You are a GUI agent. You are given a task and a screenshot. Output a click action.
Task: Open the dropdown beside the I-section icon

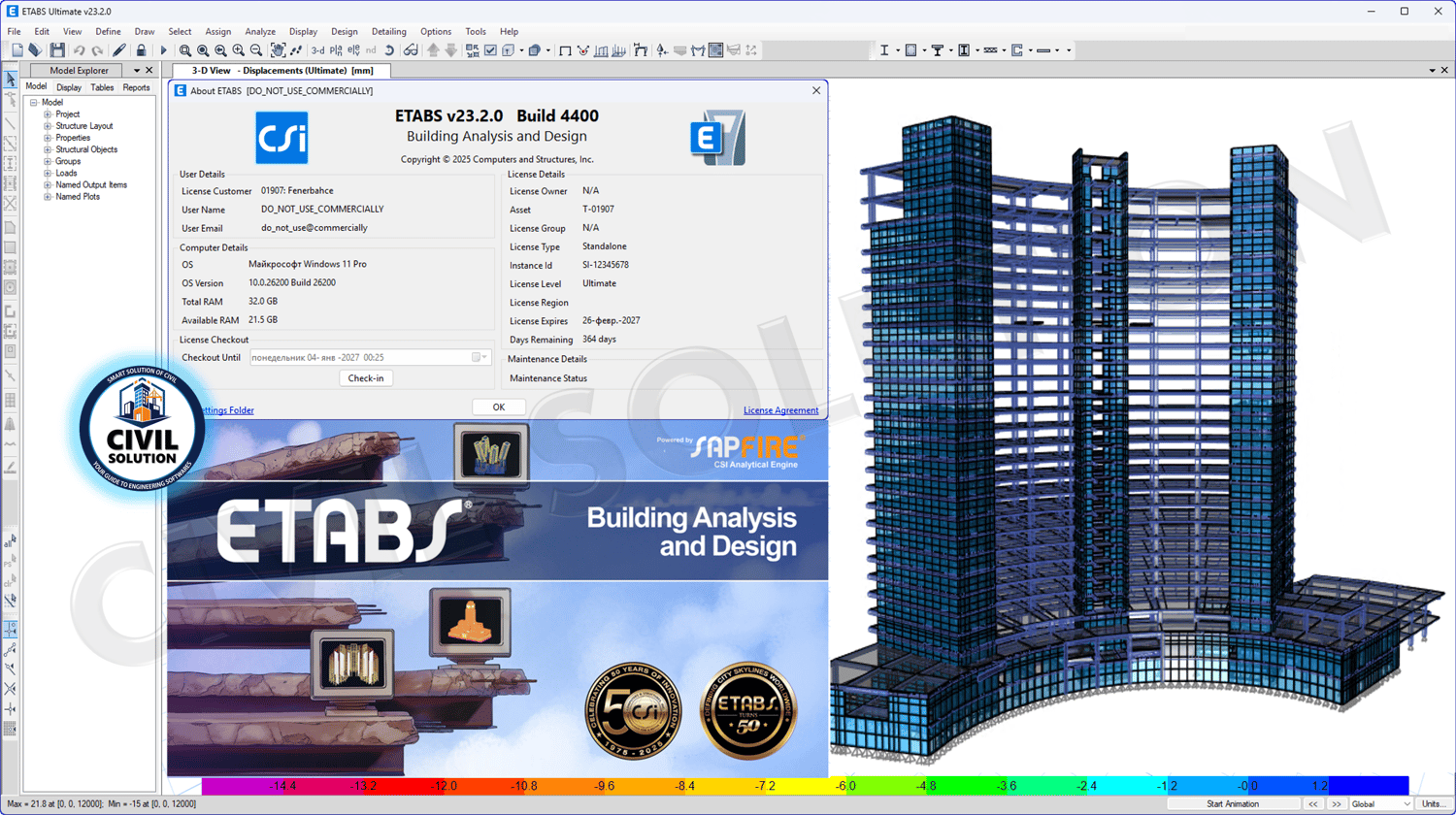coord(897,50)
